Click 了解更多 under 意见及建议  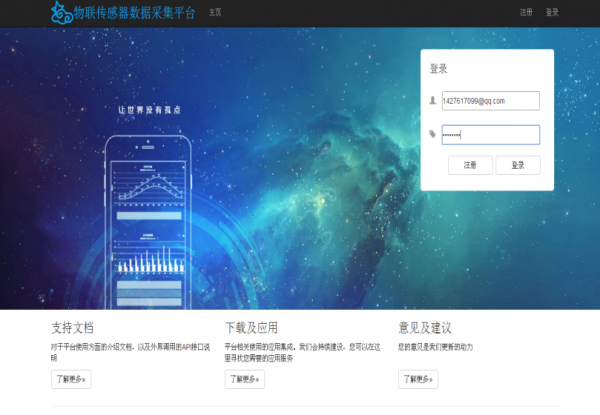click(x=418, y=379)
